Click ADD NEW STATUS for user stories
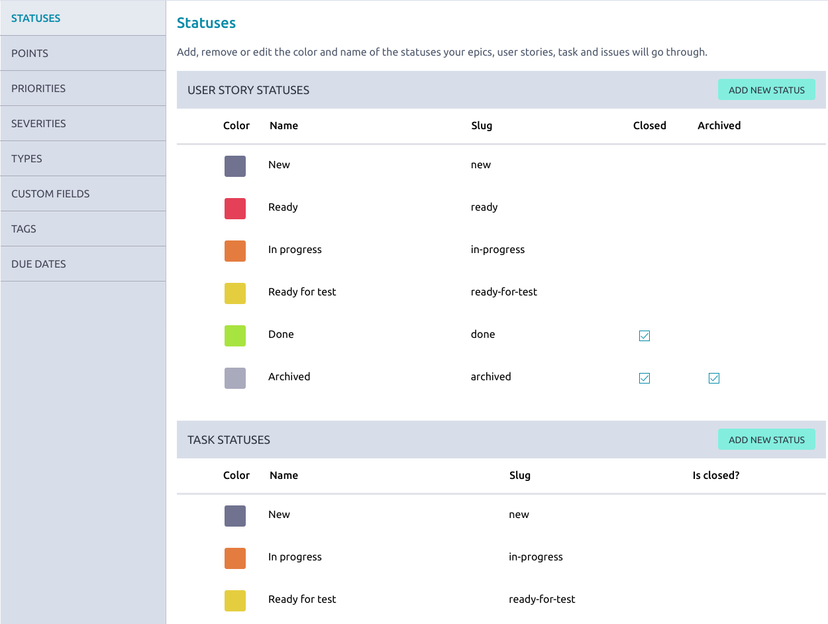Screen dimensions: 828x624 point(766,89)
